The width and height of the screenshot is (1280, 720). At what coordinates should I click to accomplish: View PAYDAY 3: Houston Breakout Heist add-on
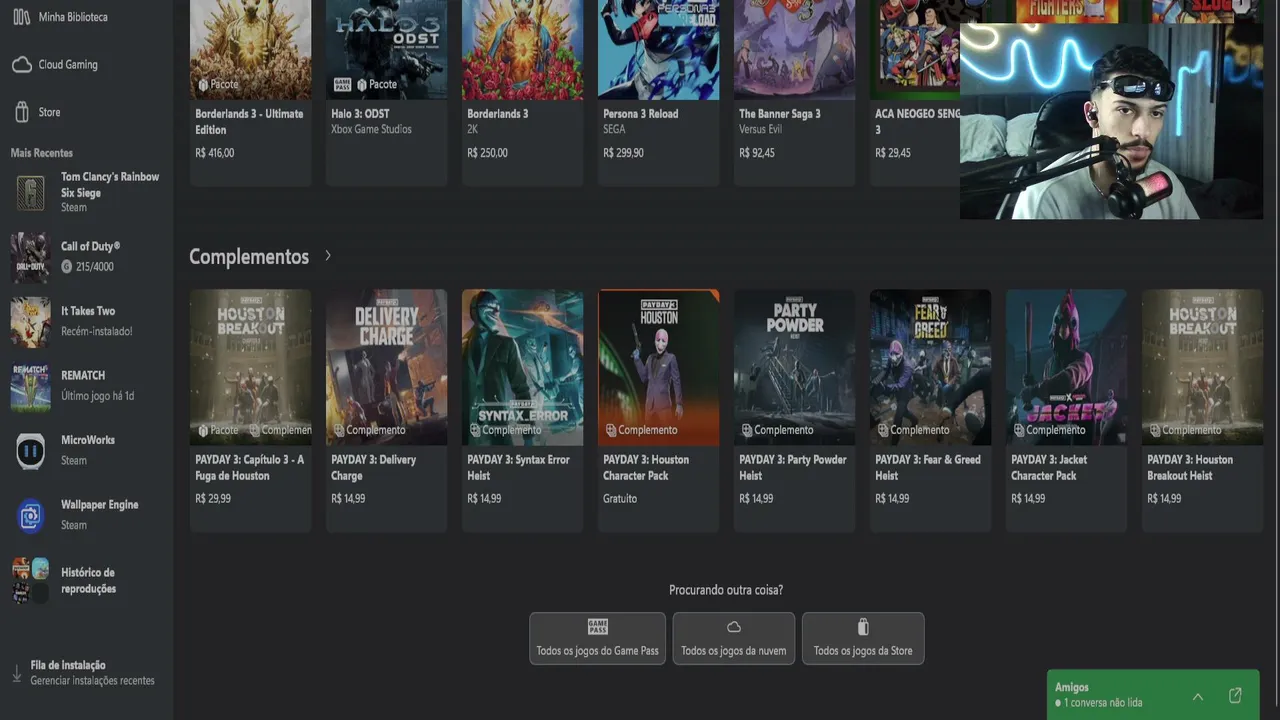(x=1202, y=410)
